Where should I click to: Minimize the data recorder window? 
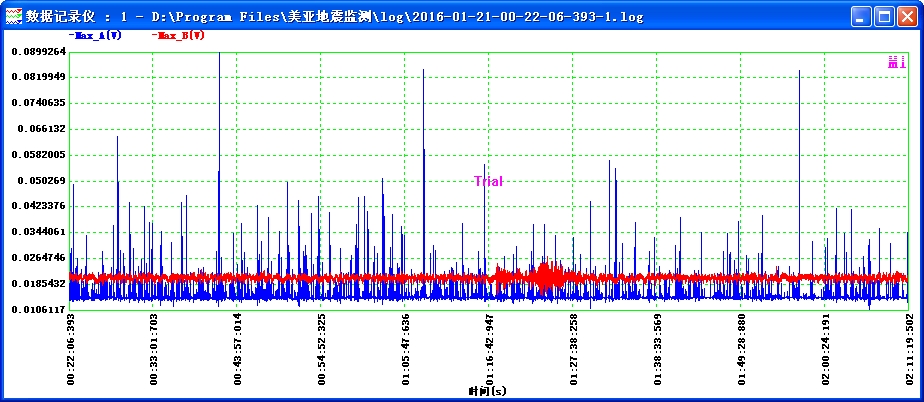(861, 17)
